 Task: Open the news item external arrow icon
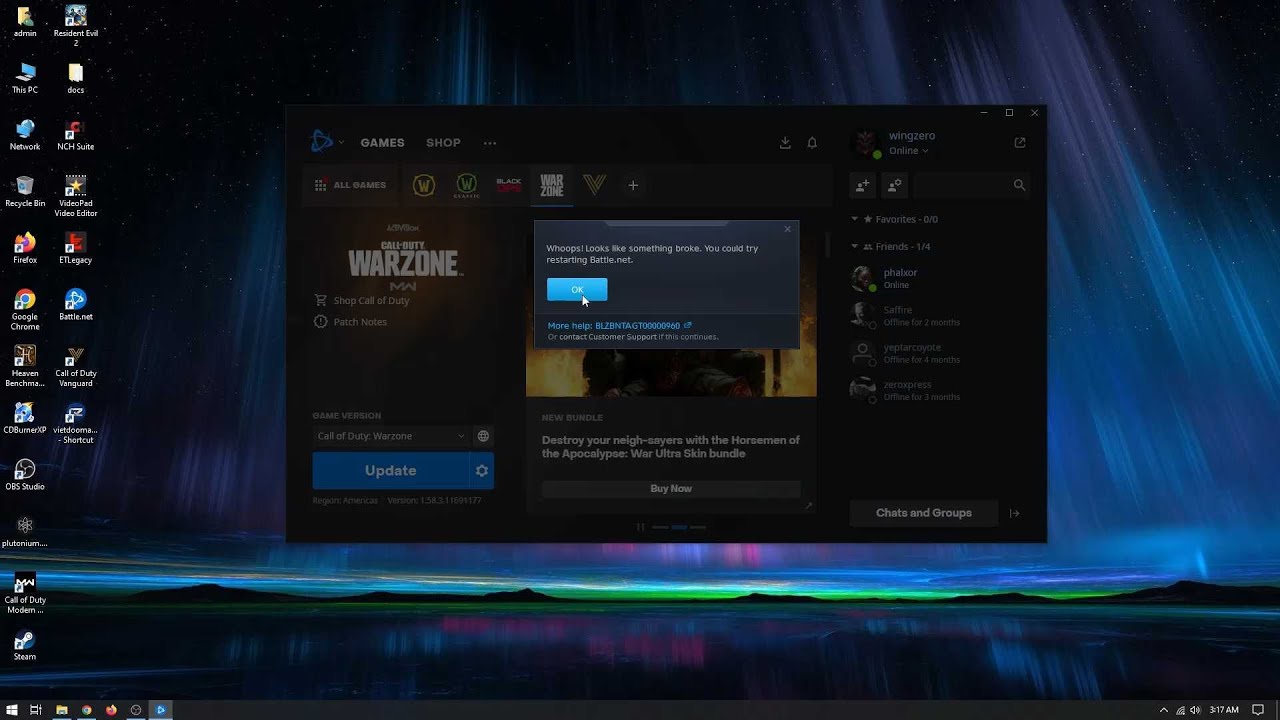808,506
